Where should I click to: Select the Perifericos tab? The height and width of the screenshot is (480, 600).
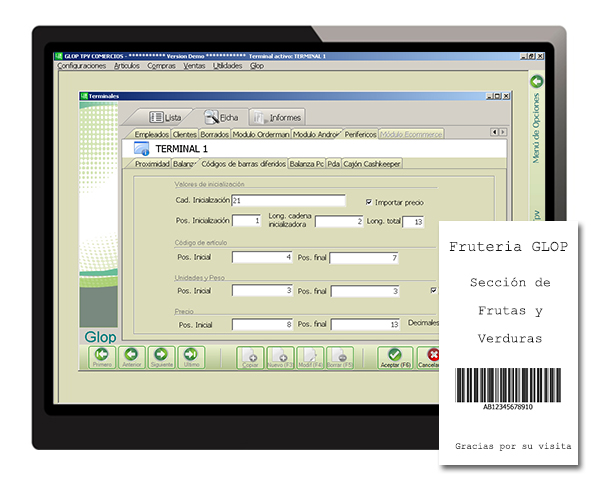point(360,134)
